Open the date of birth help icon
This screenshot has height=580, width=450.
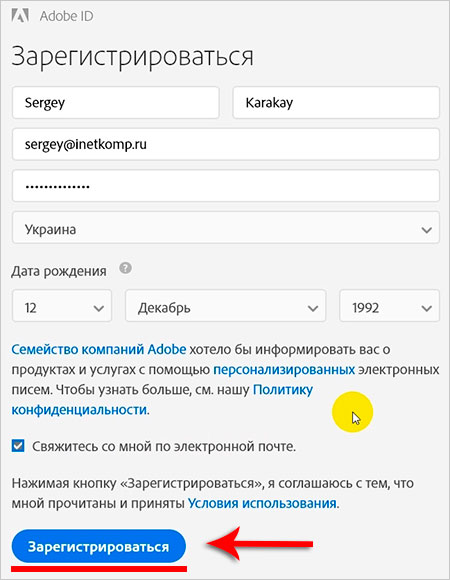click(x=125, y=268)
